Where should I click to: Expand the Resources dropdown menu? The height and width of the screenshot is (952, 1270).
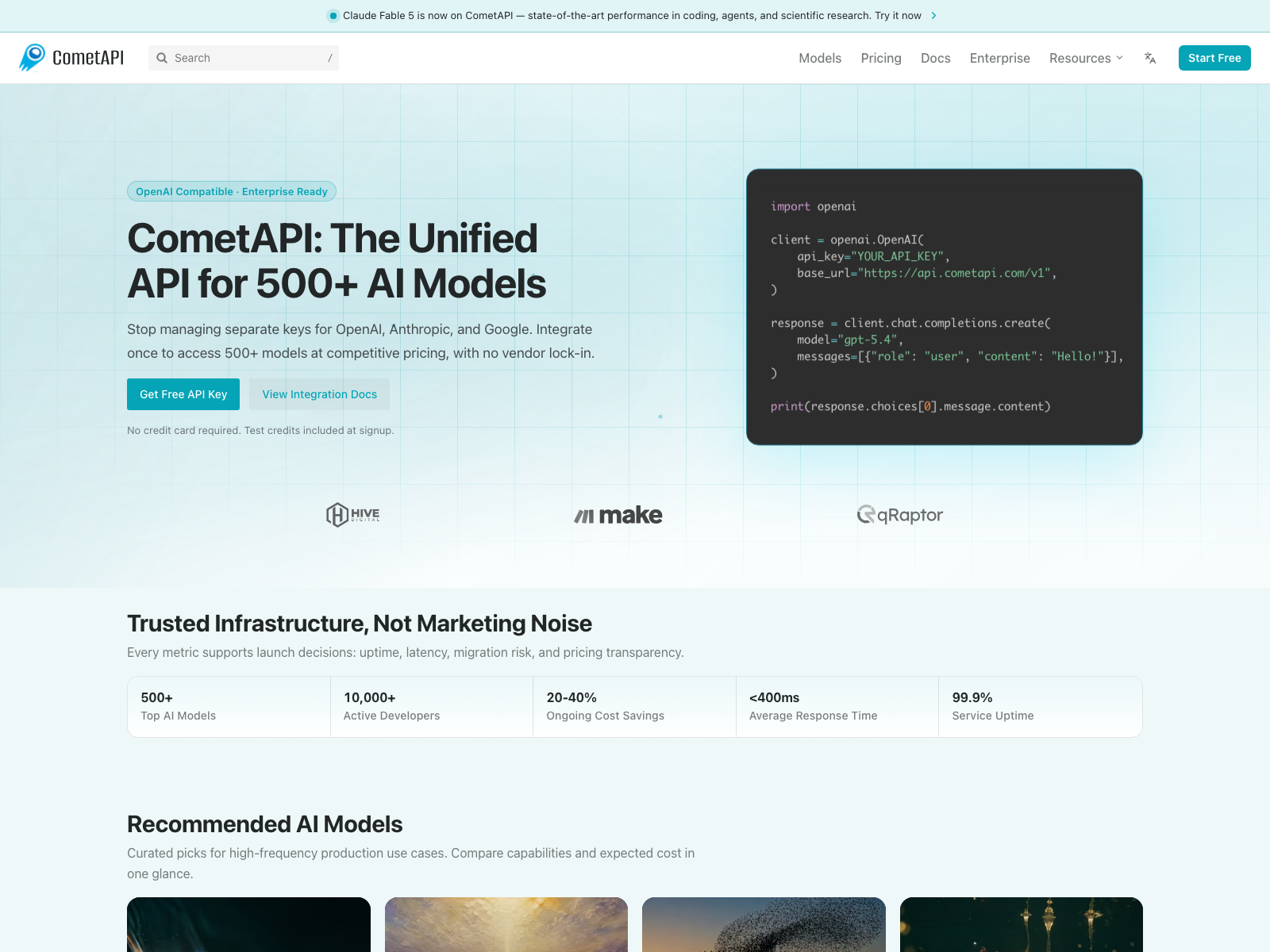(x=1086, y=58)
